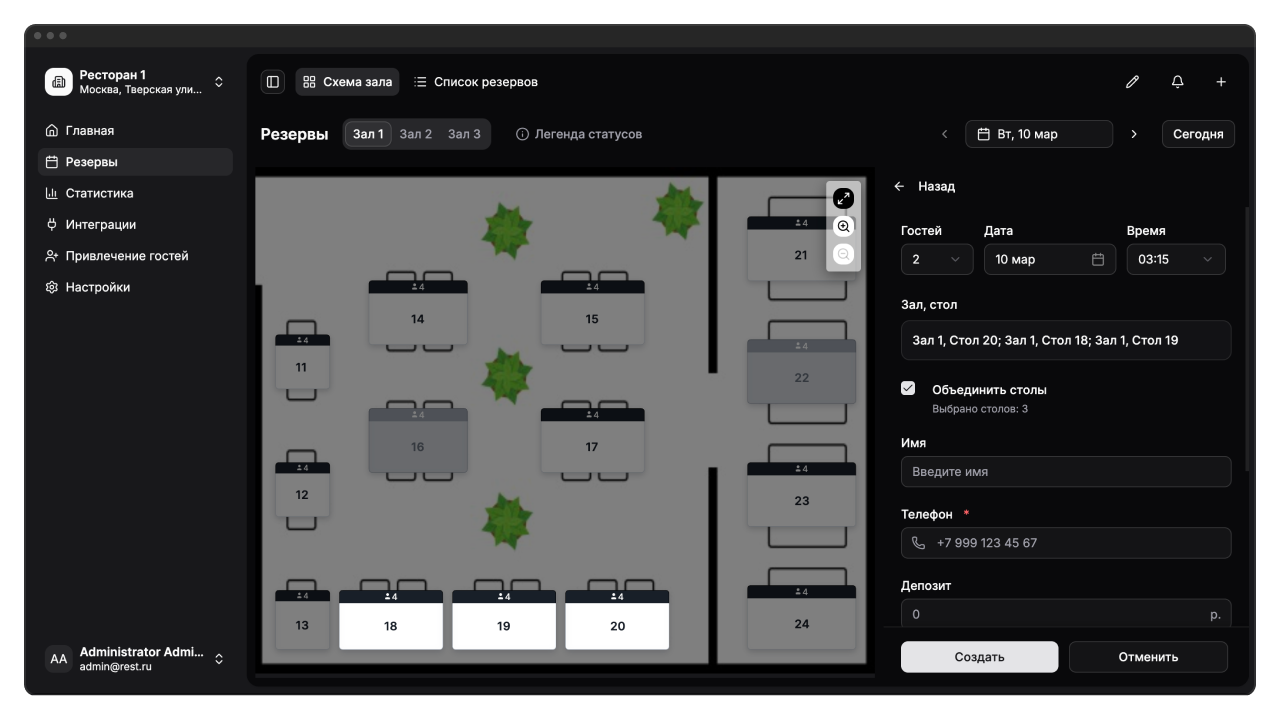Click the Отменить button

(1147, 657)
